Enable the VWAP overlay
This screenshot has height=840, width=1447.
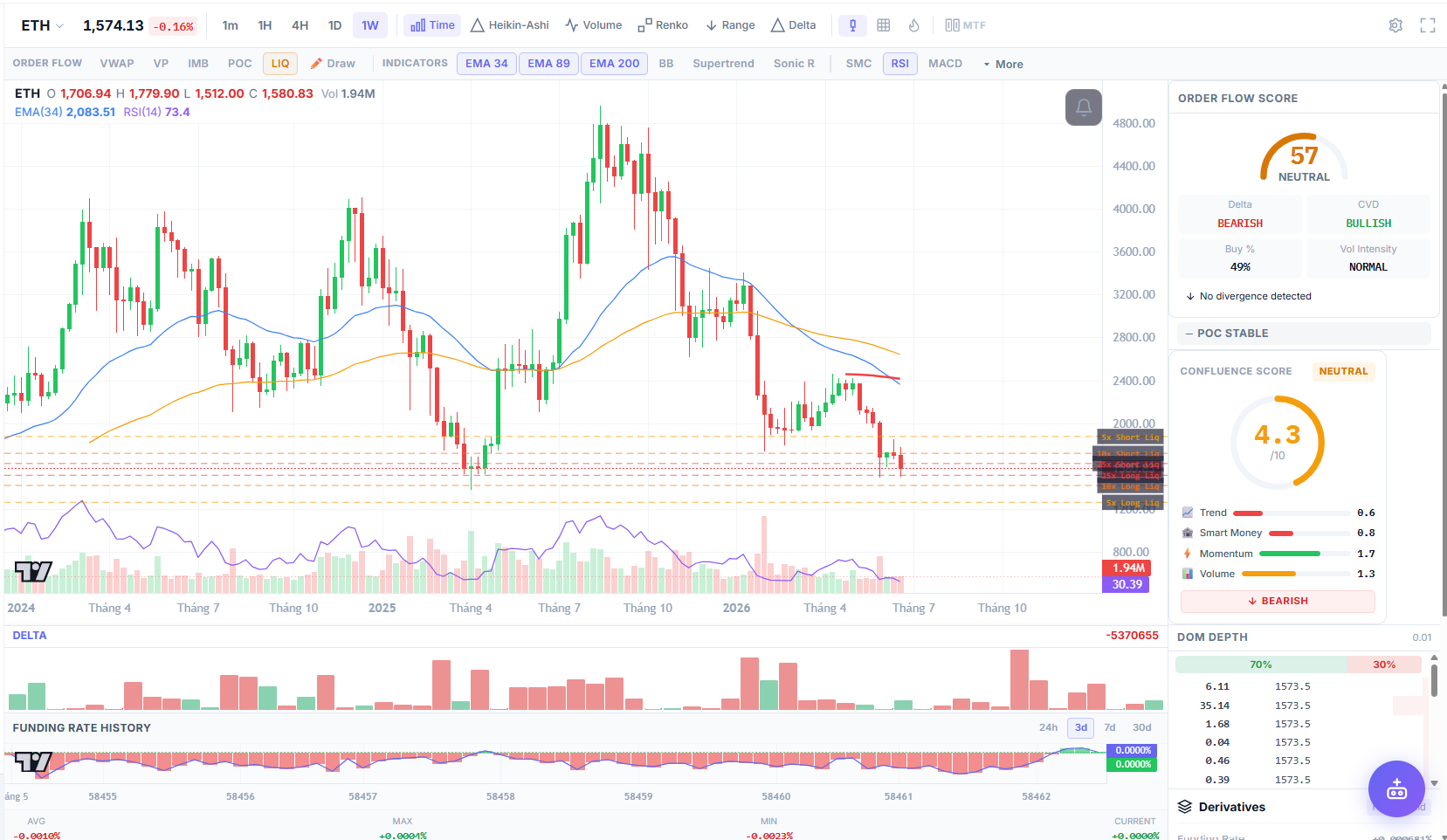pos(117,64)
